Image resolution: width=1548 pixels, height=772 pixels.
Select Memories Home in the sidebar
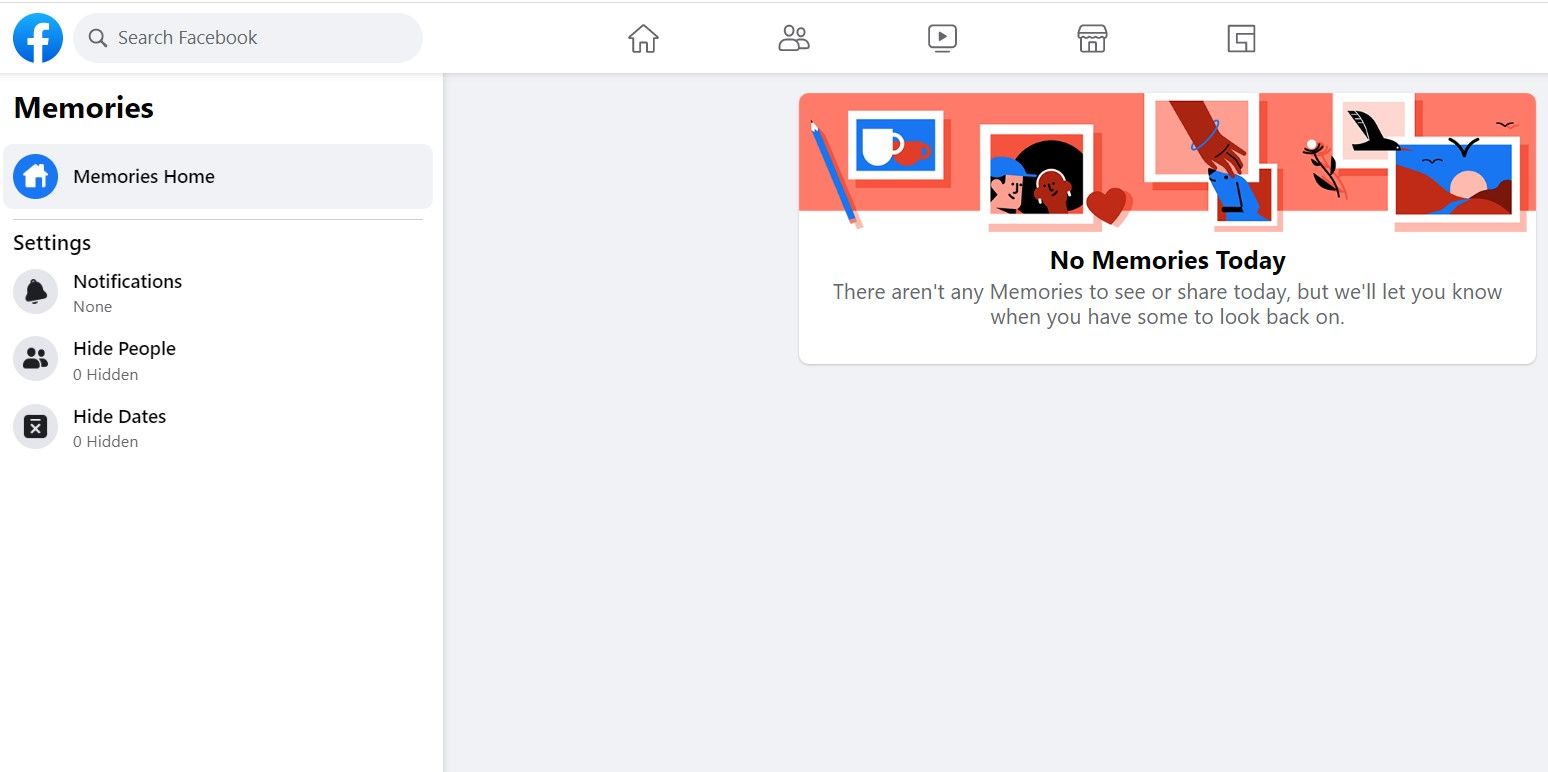click(143, 176)
